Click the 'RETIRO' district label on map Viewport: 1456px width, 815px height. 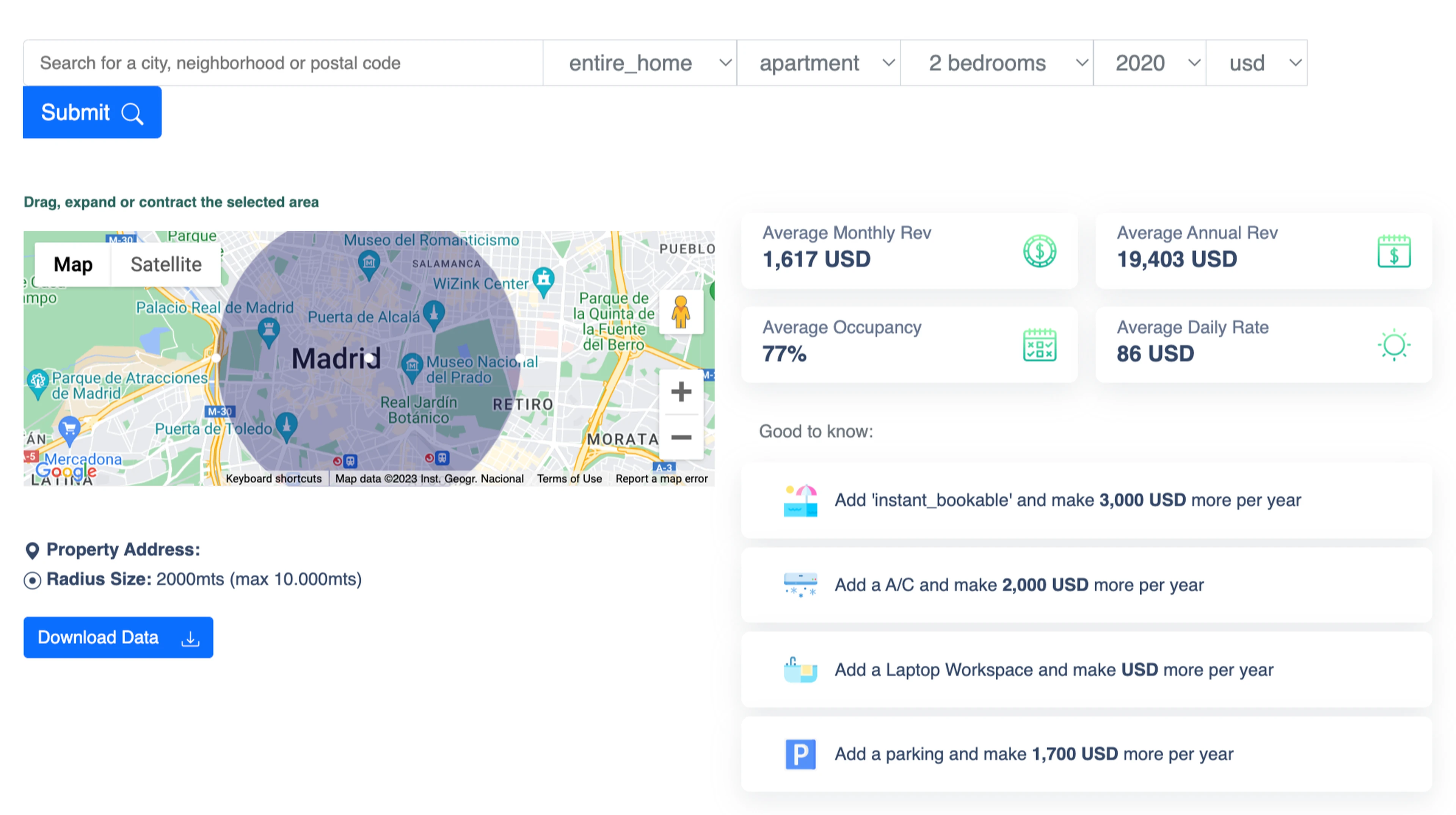click(x=523, y=405)
